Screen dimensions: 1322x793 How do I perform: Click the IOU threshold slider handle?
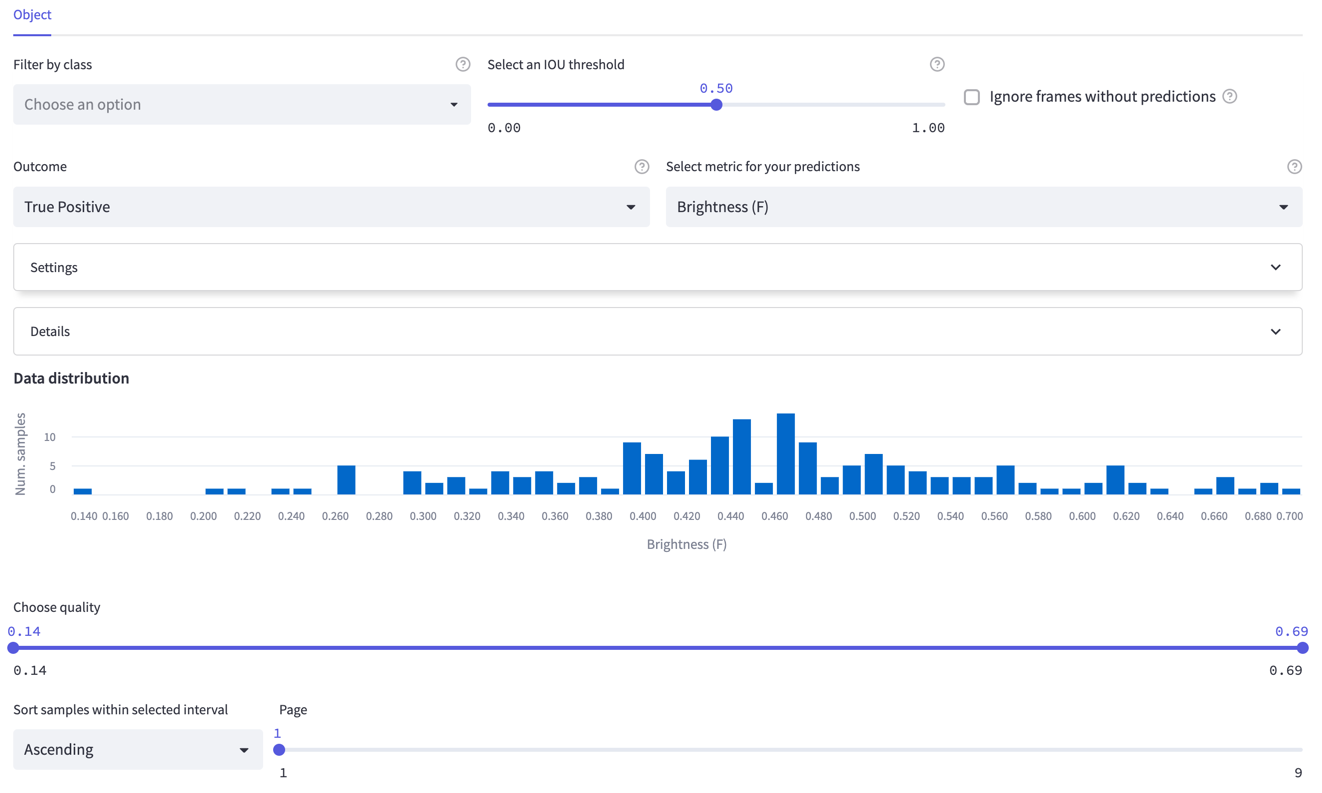coord(716,104)
